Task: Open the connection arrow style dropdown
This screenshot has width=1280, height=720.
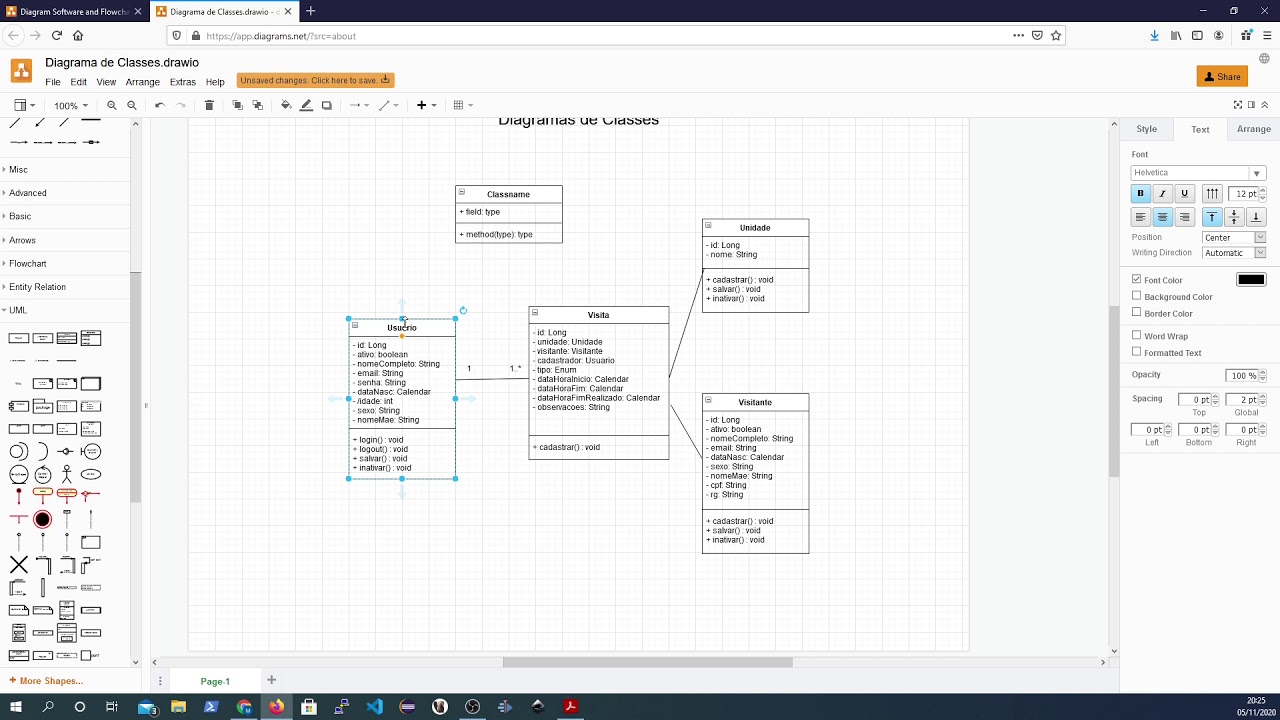Action: tap(358, 105)
